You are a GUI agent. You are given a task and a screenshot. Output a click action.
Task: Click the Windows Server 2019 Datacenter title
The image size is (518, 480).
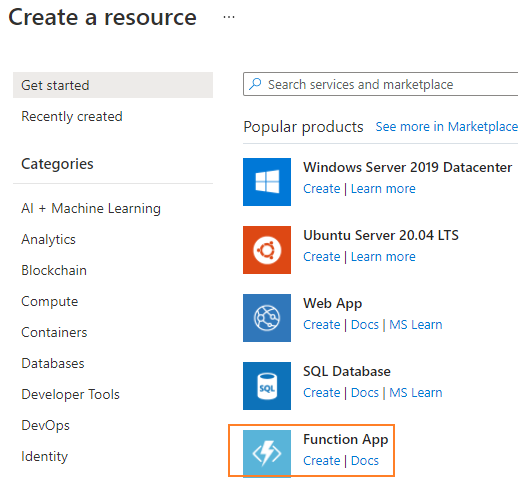coord(407,167)
